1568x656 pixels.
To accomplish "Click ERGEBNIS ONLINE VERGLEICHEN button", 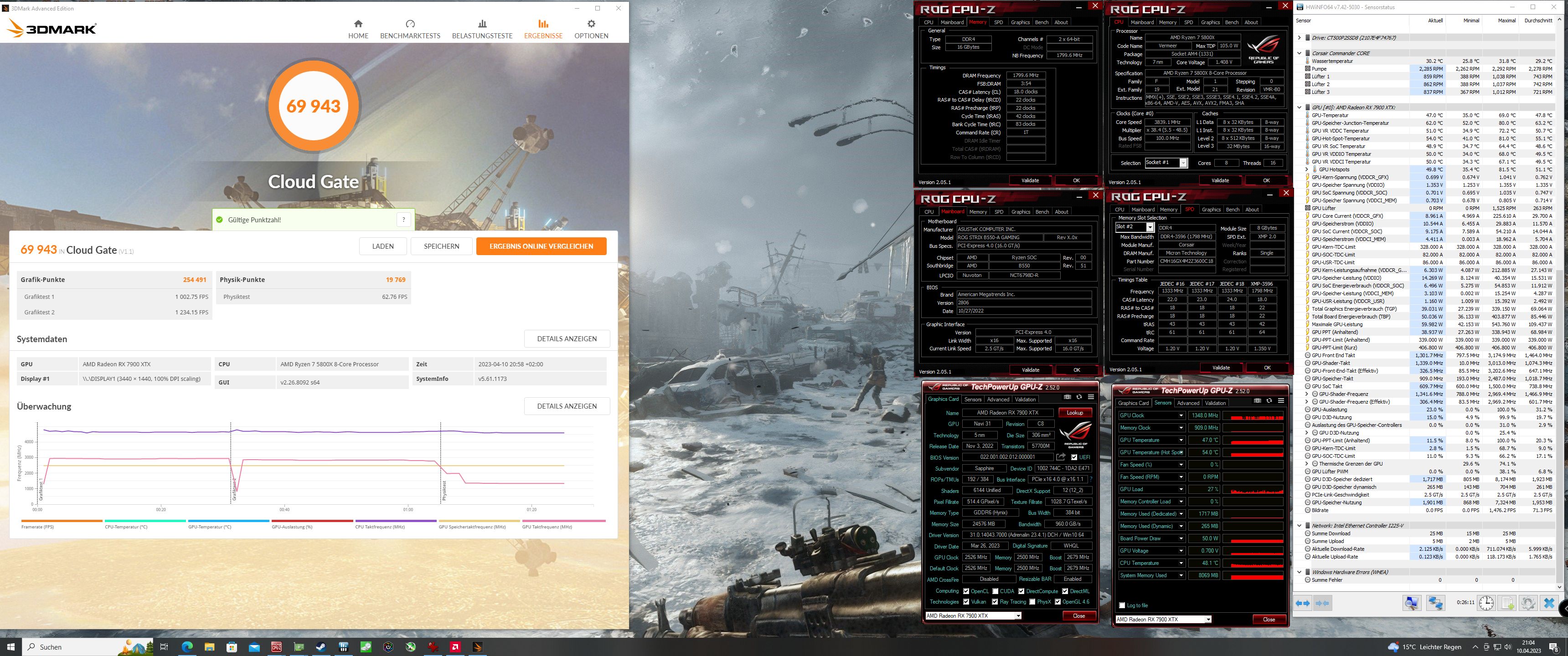I will [541, 246].
